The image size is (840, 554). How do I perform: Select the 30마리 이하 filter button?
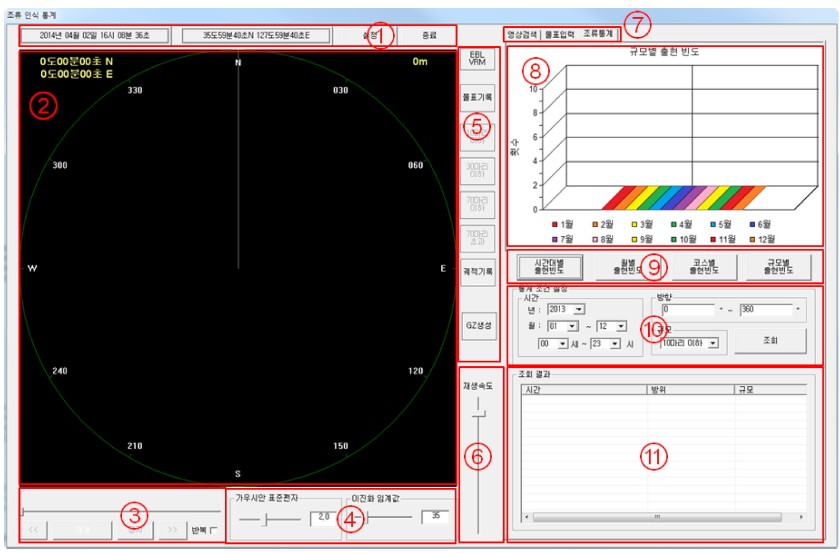(x=477, y=171)
